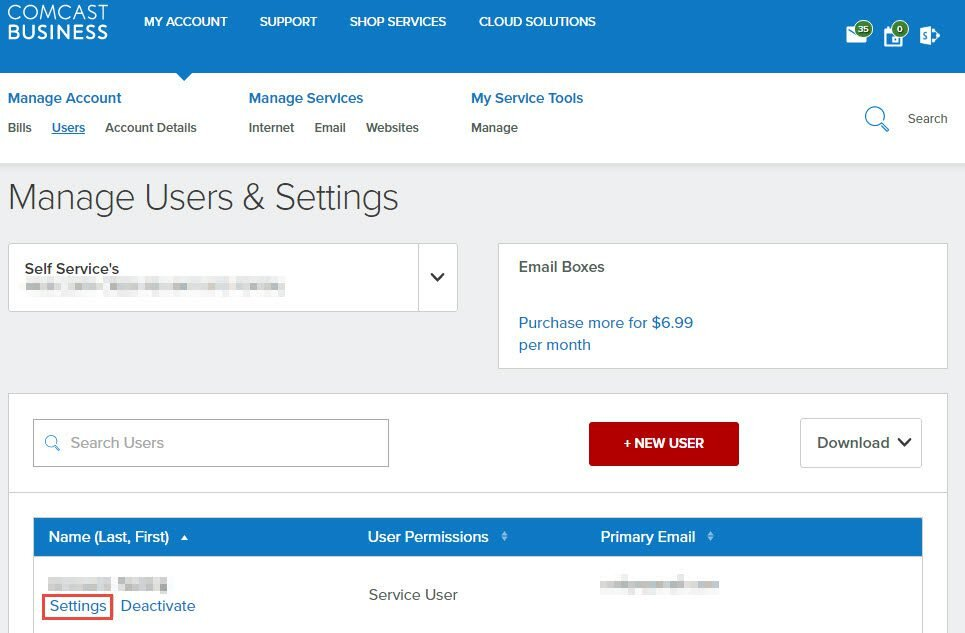Click the magnifier search icon in navigation
Image resolution: width=965 pixels, height=633 pixels.
[877, 119]
